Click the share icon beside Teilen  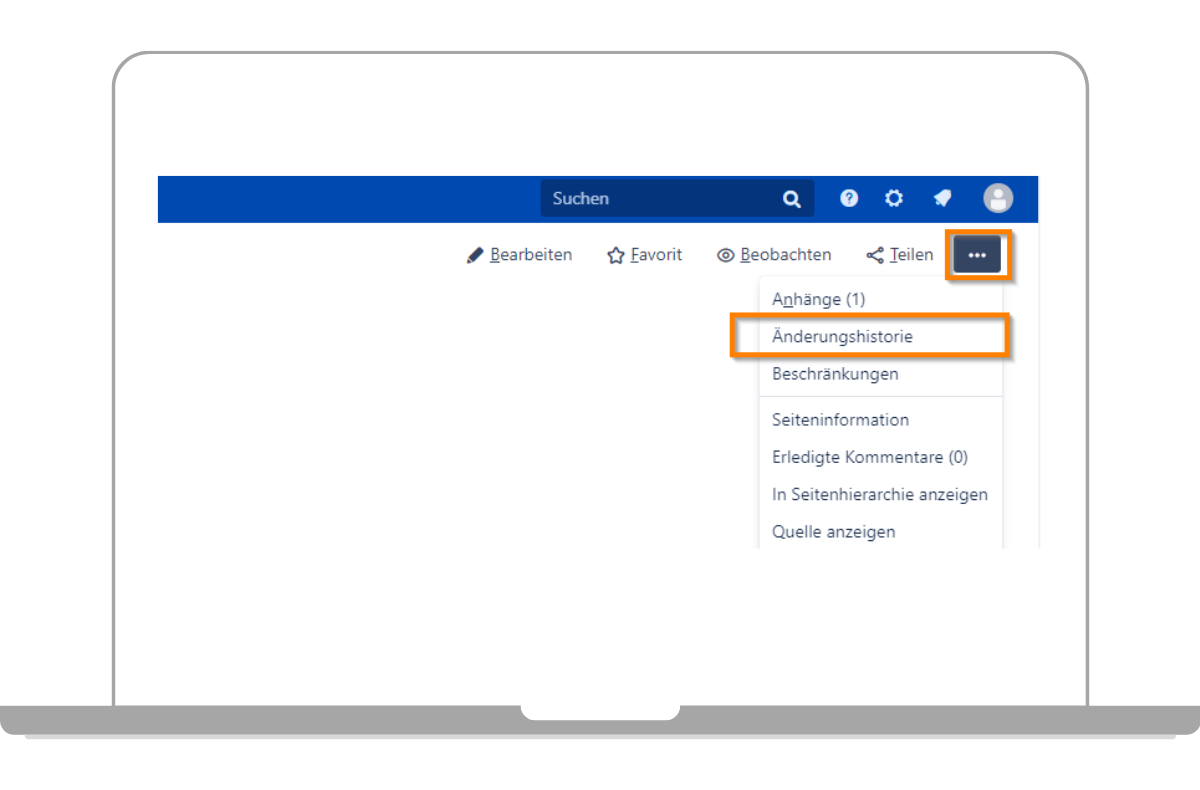[x=875, y=255]
